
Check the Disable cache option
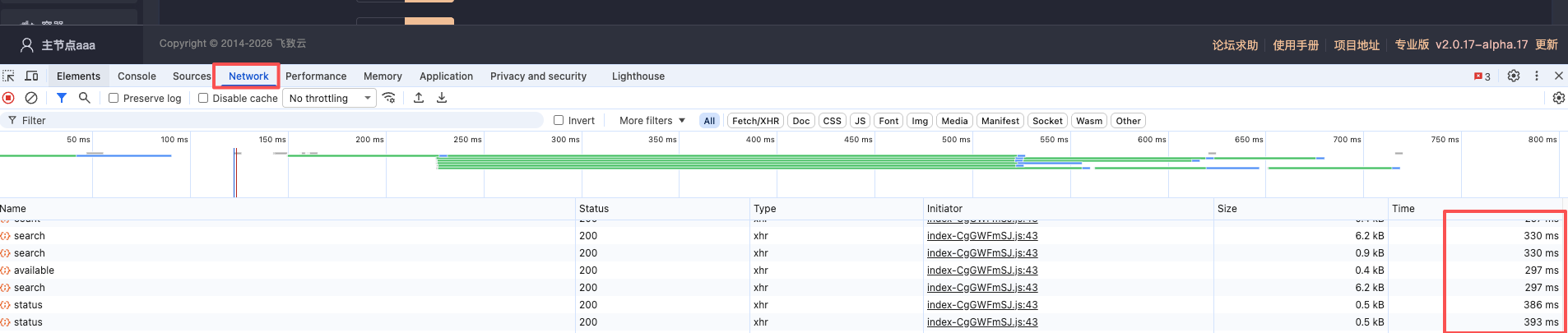click(203, 98)
